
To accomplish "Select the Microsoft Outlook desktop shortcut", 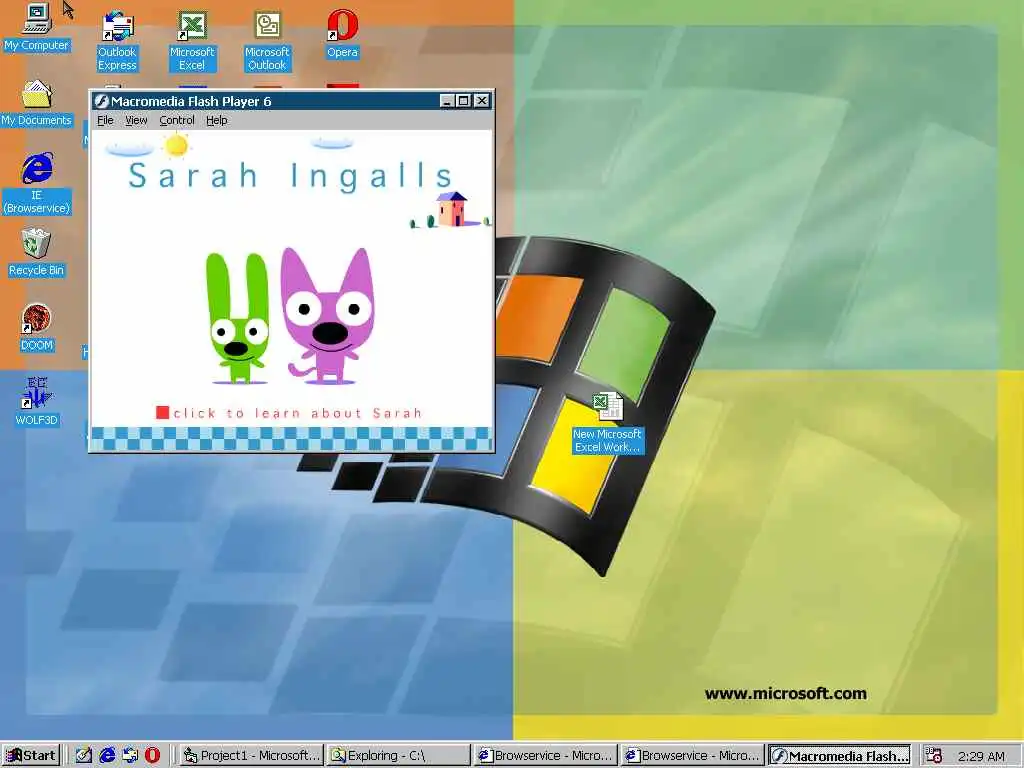I will point(267,40).
